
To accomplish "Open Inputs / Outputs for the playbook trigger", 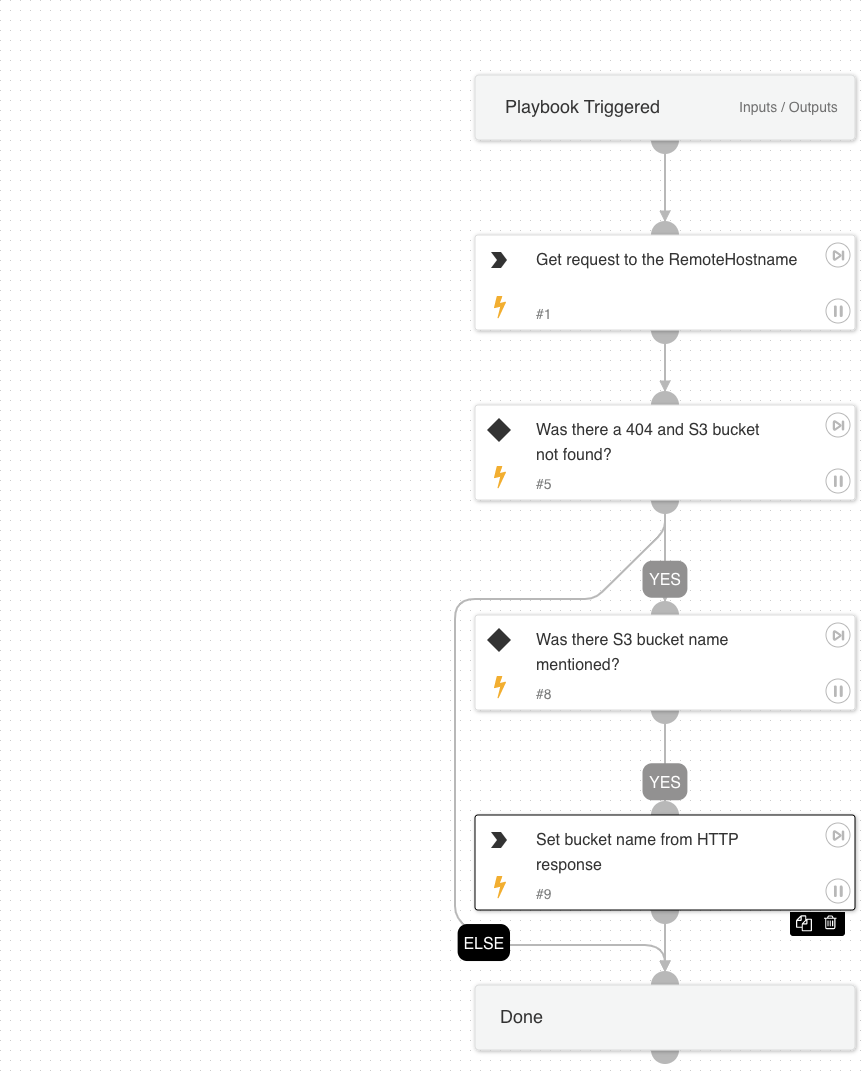I will [x=788, y=107].
